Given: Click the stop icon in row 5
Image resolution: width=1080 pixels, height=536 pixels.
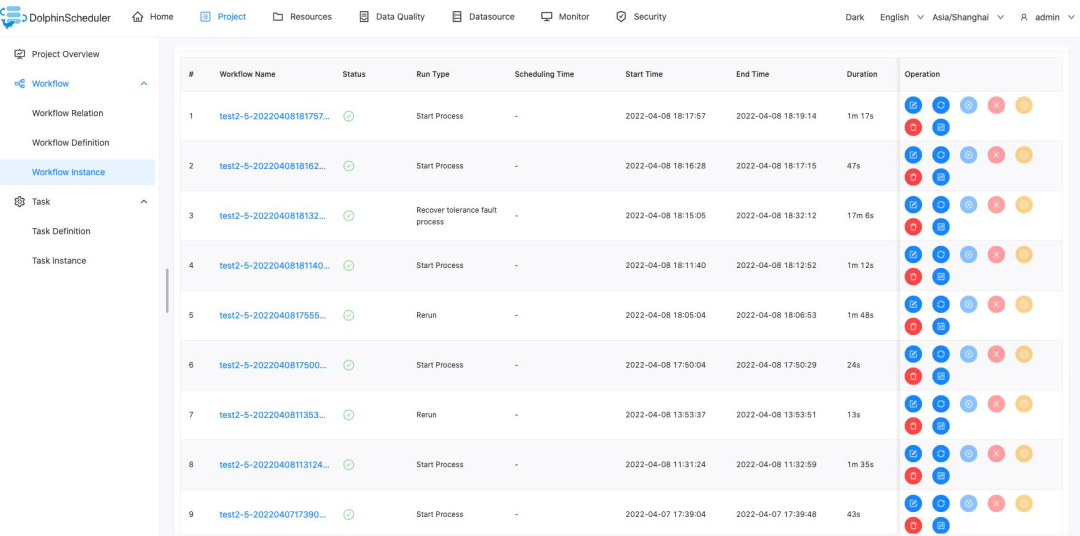Looking at the screenshot, I should [996, 304].
